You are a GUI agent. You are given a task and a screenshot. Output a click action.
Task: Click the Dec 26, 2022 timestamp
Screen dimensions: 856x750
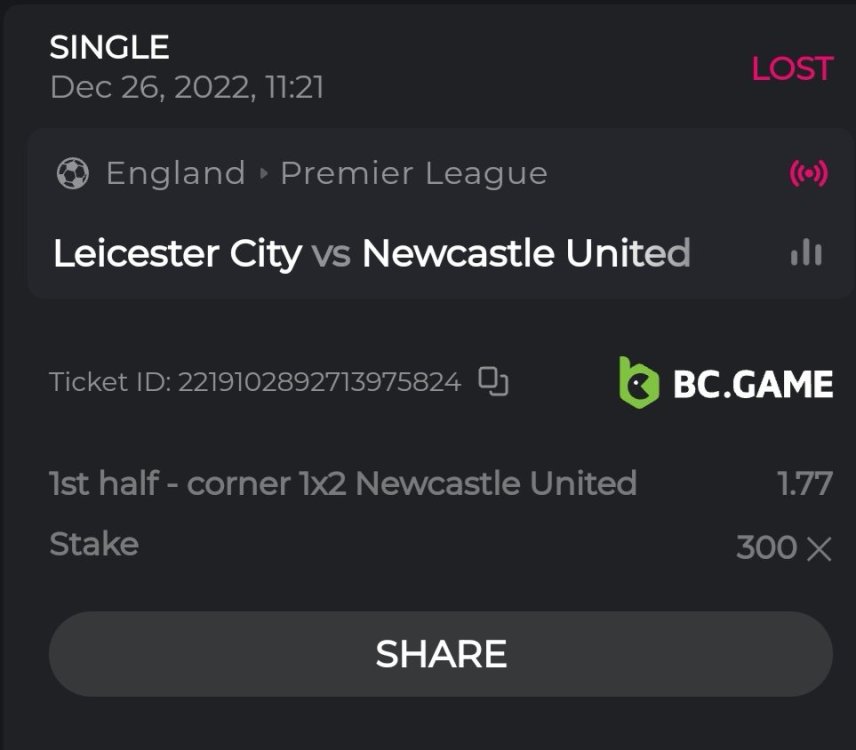coord(186,87)
